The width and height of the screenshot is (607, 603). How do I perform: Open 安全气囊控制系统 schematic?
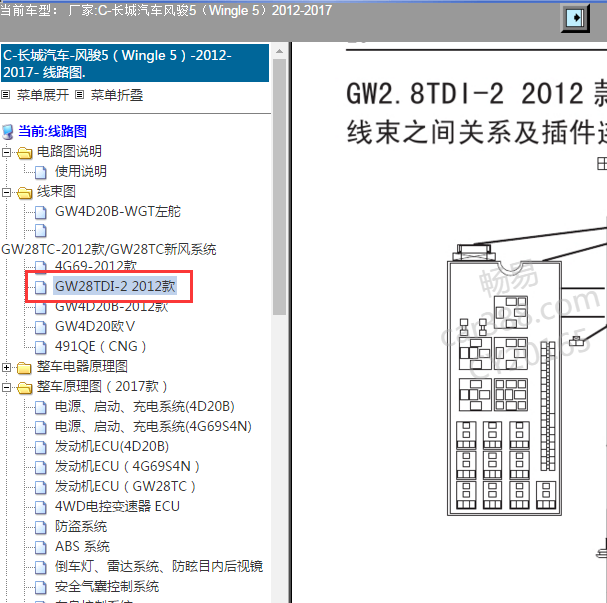pos(107,586)
